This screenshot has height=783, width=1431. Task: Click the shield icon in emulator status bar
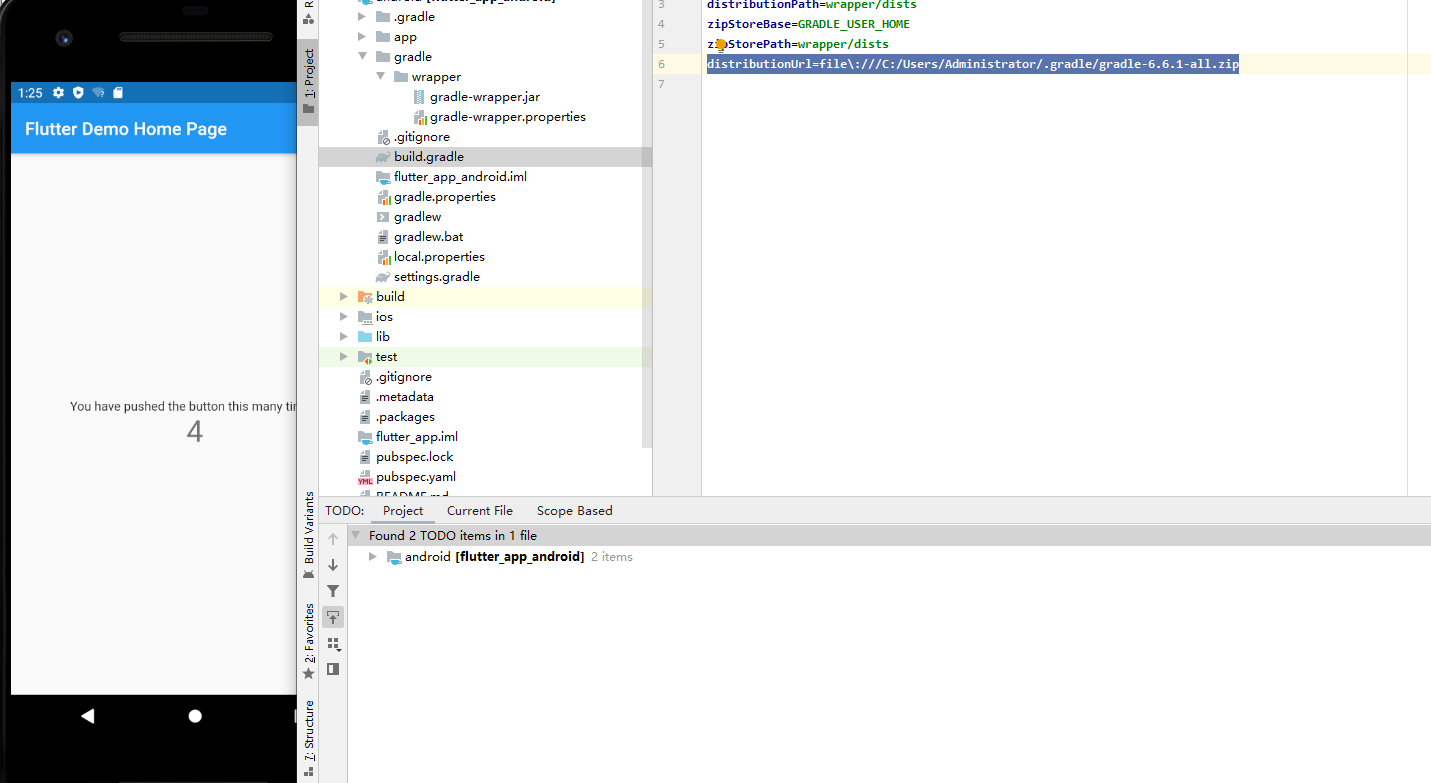[78, 93]
